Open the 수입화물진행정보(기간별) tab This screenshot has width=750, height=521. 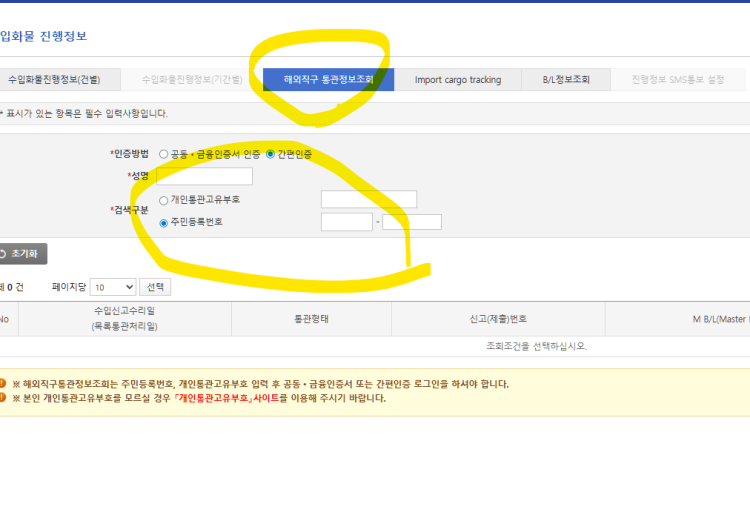(191, 80)
